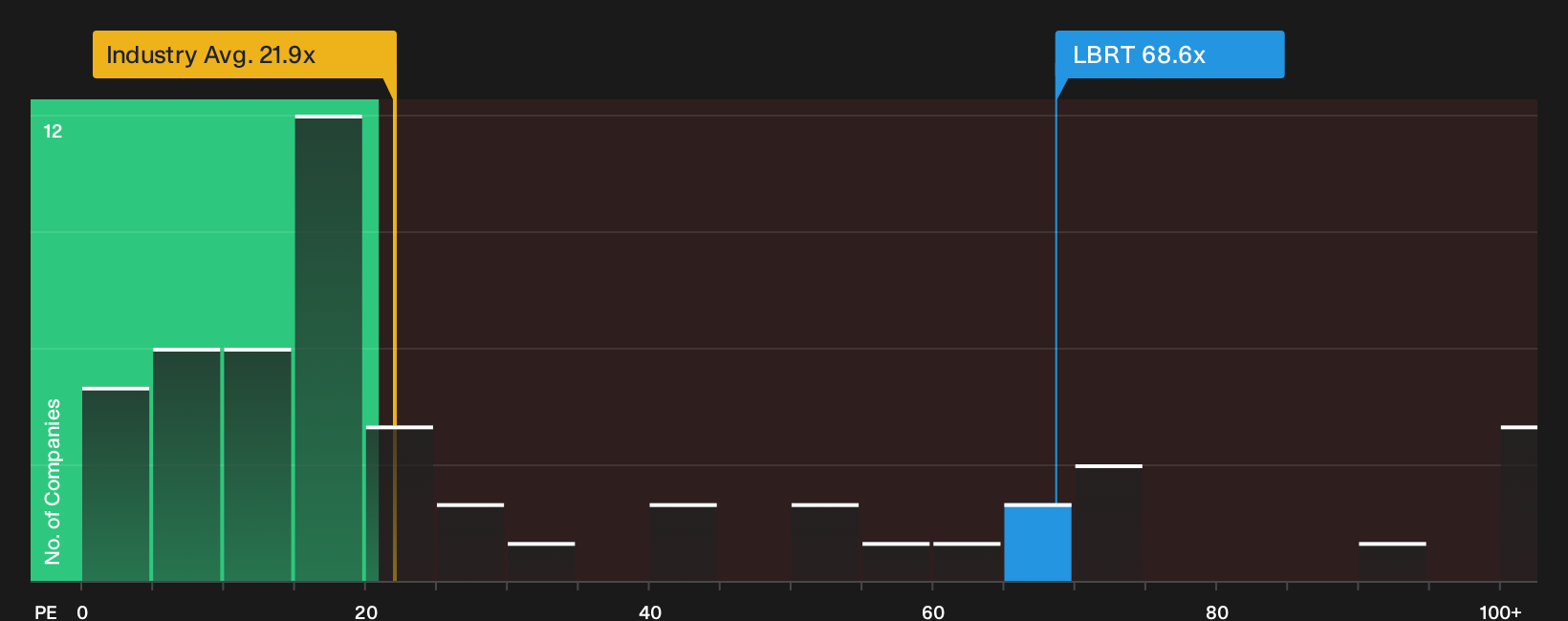Image resolution: width=1568 pixels, height=621 pixels.
Task: Click the 'No. of Companies' axis title
Action: tap(53, 482)
